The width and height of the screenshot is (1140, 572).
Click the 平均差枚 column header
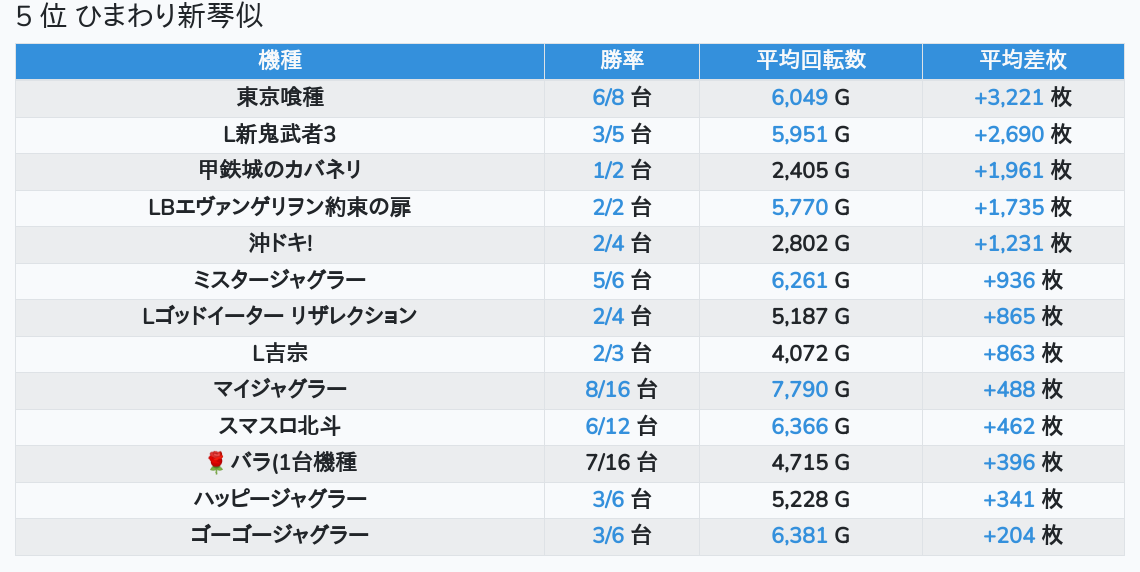point(1023,60)
